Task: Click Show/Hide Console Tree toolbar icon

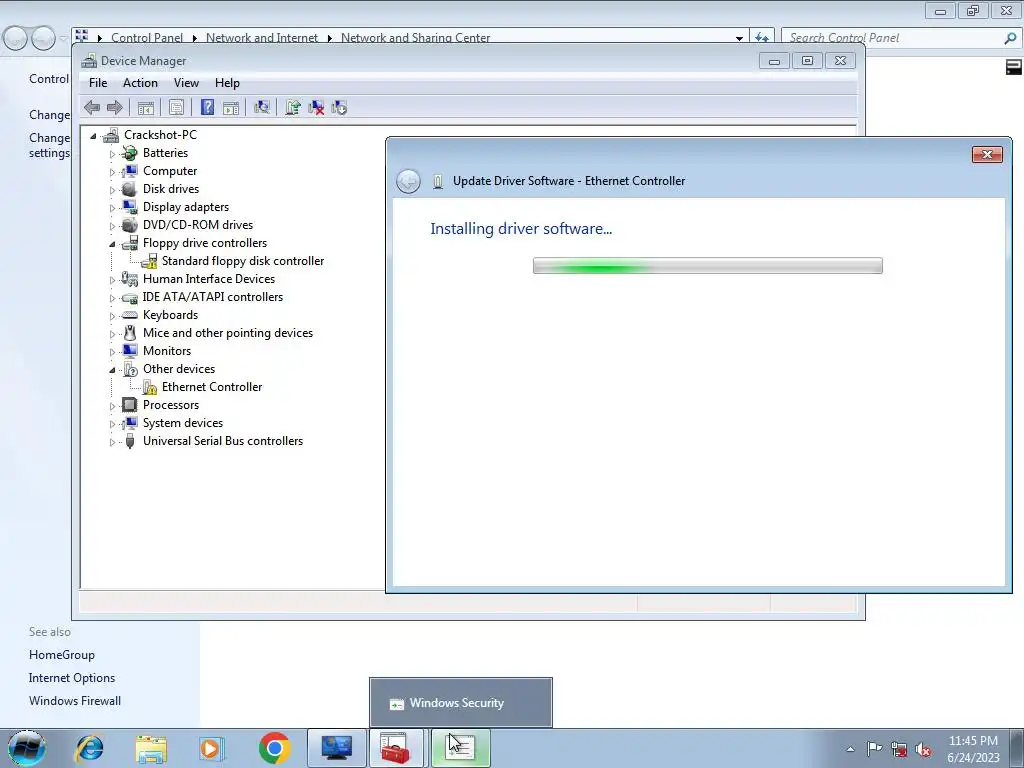Action: (146, 107)
